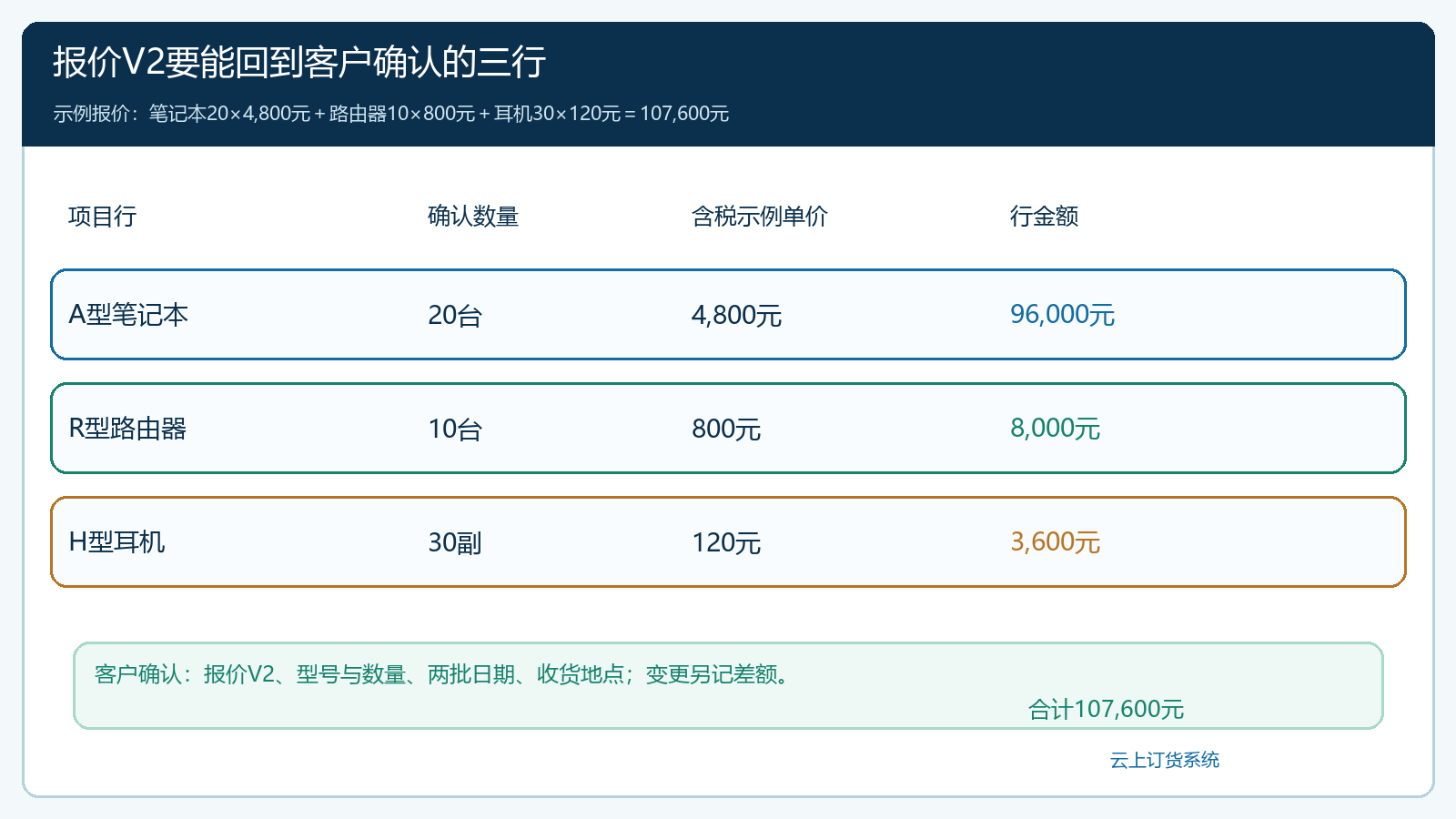Click the 4,800元 unit price

click(737, 315)
